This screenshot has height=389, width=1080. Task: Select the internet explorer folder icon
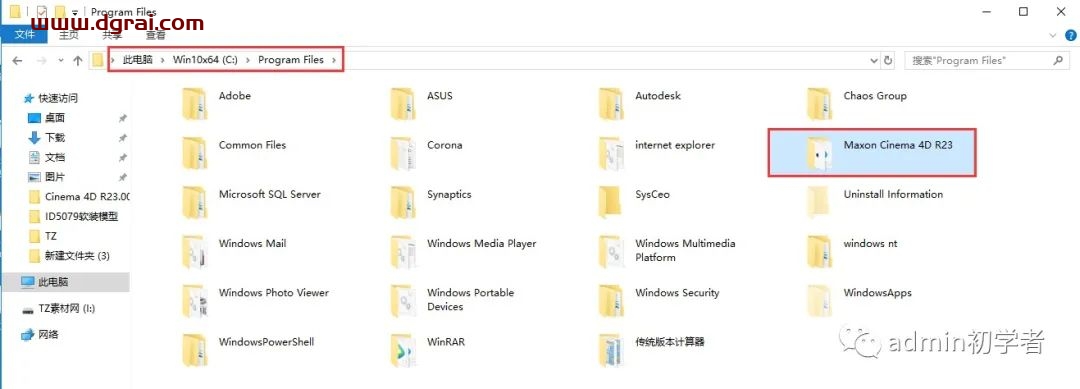[611, 153]
